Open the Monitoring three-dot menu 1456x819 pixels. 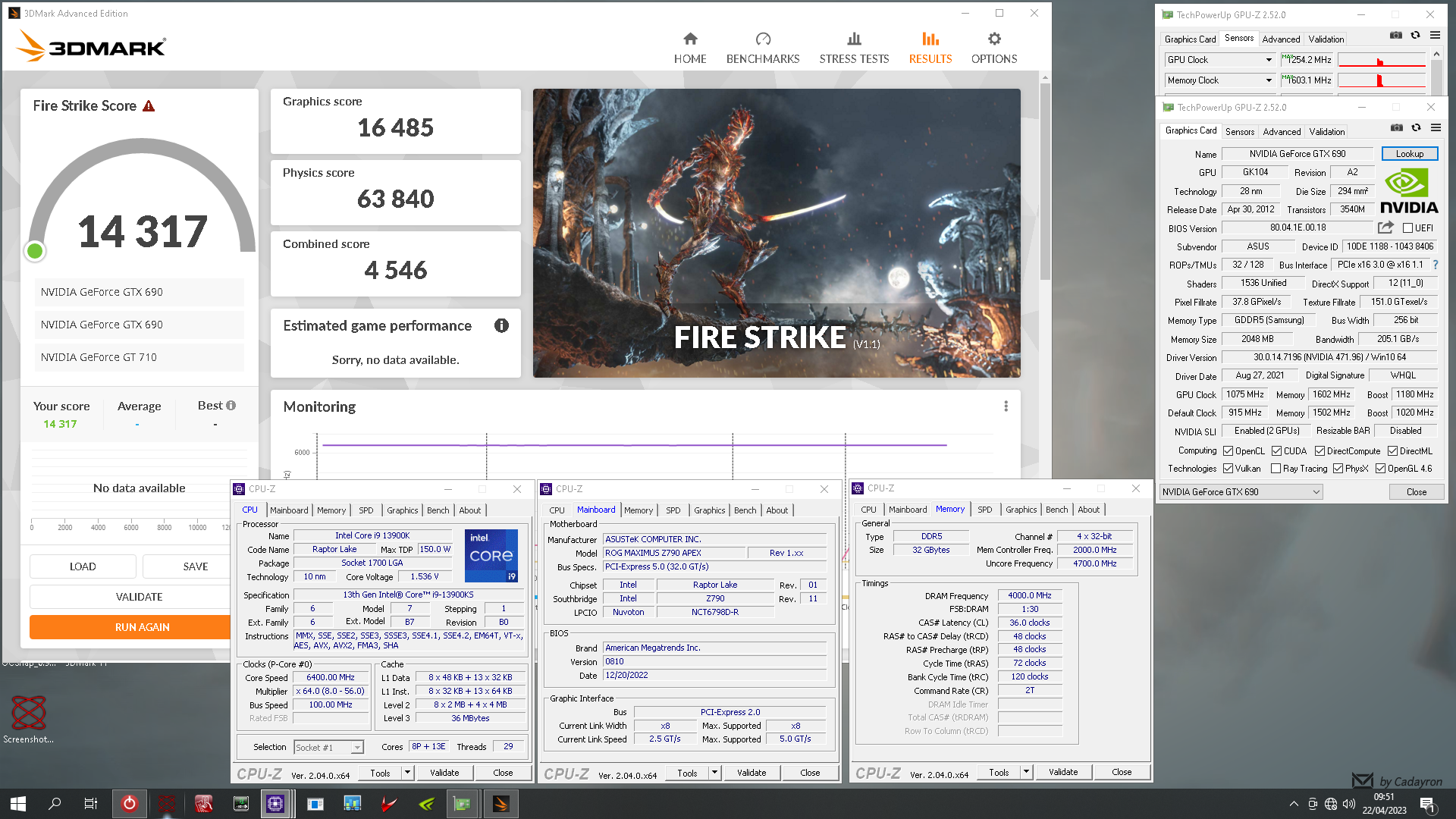pos(1006,406)
